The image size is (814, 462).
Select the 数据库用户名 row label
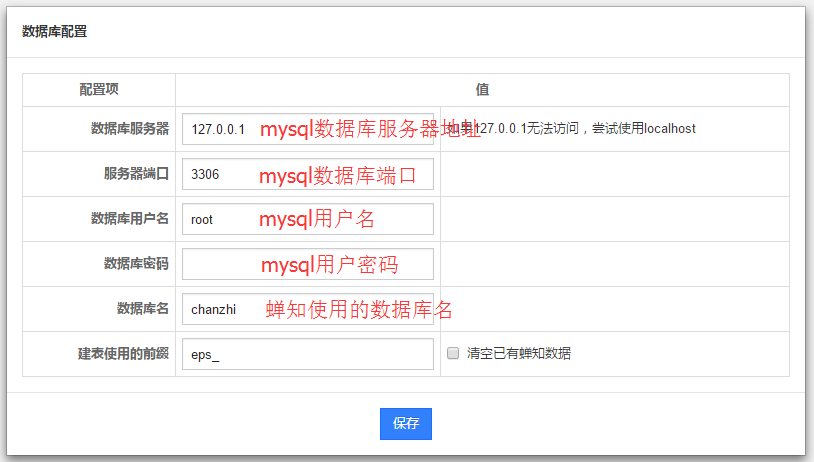pos(129,219)
